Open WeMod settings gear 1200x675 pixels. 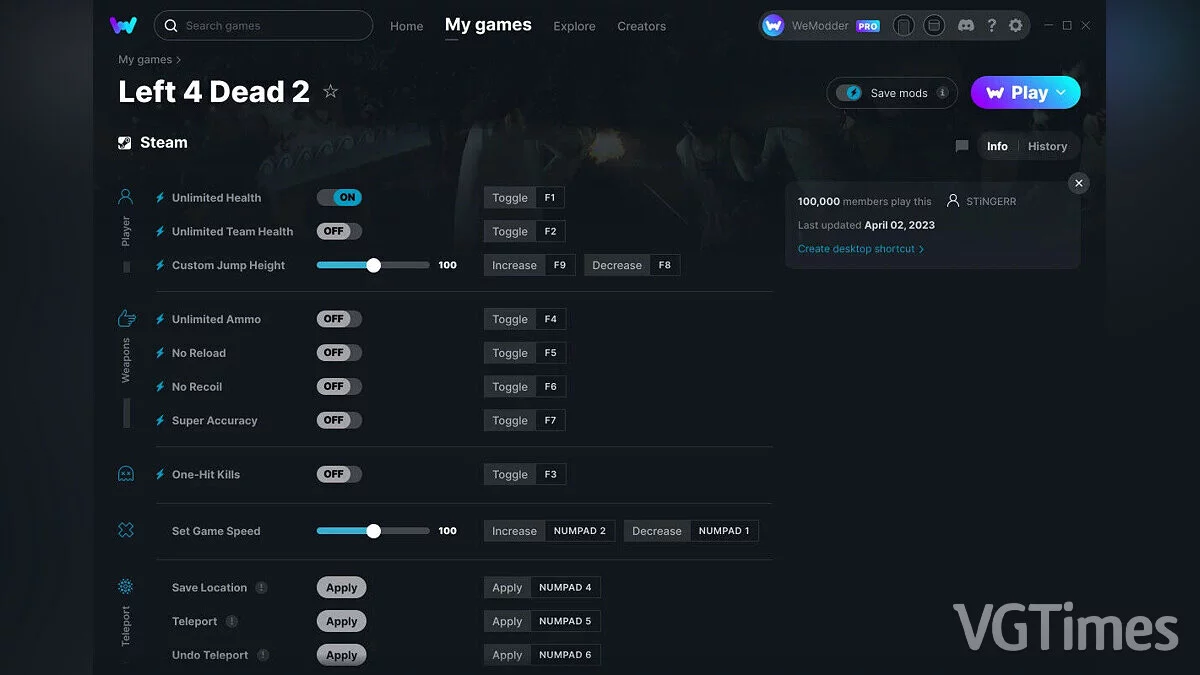[1018, 25]
